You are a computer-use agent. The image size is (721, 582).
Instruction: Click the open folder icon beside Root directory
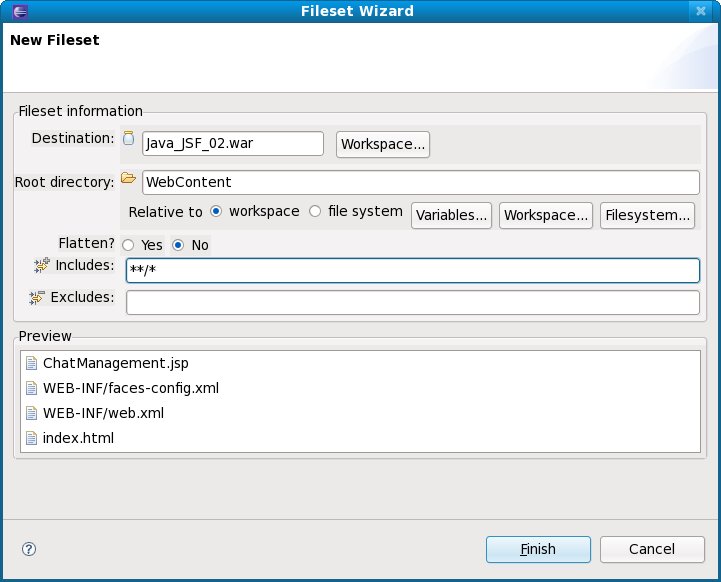click(128, 179)
